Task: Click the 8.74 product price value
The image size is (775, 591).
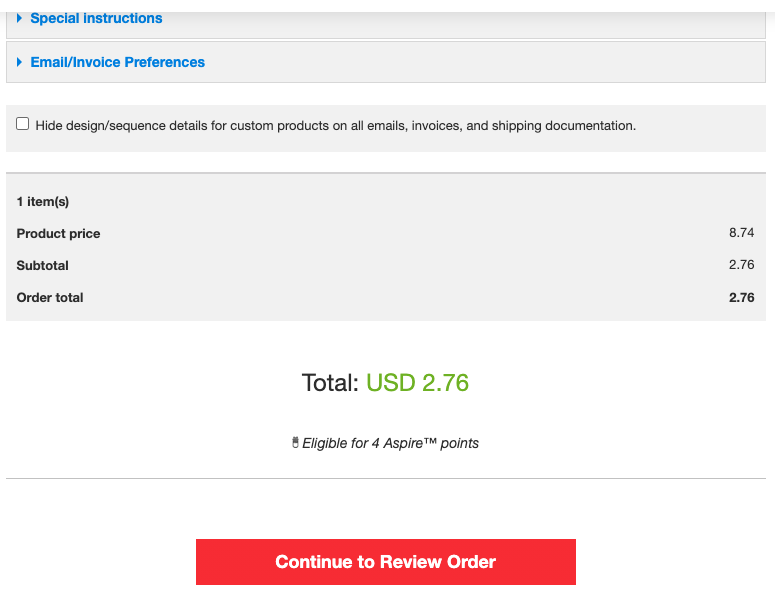Action: point(741,233)
